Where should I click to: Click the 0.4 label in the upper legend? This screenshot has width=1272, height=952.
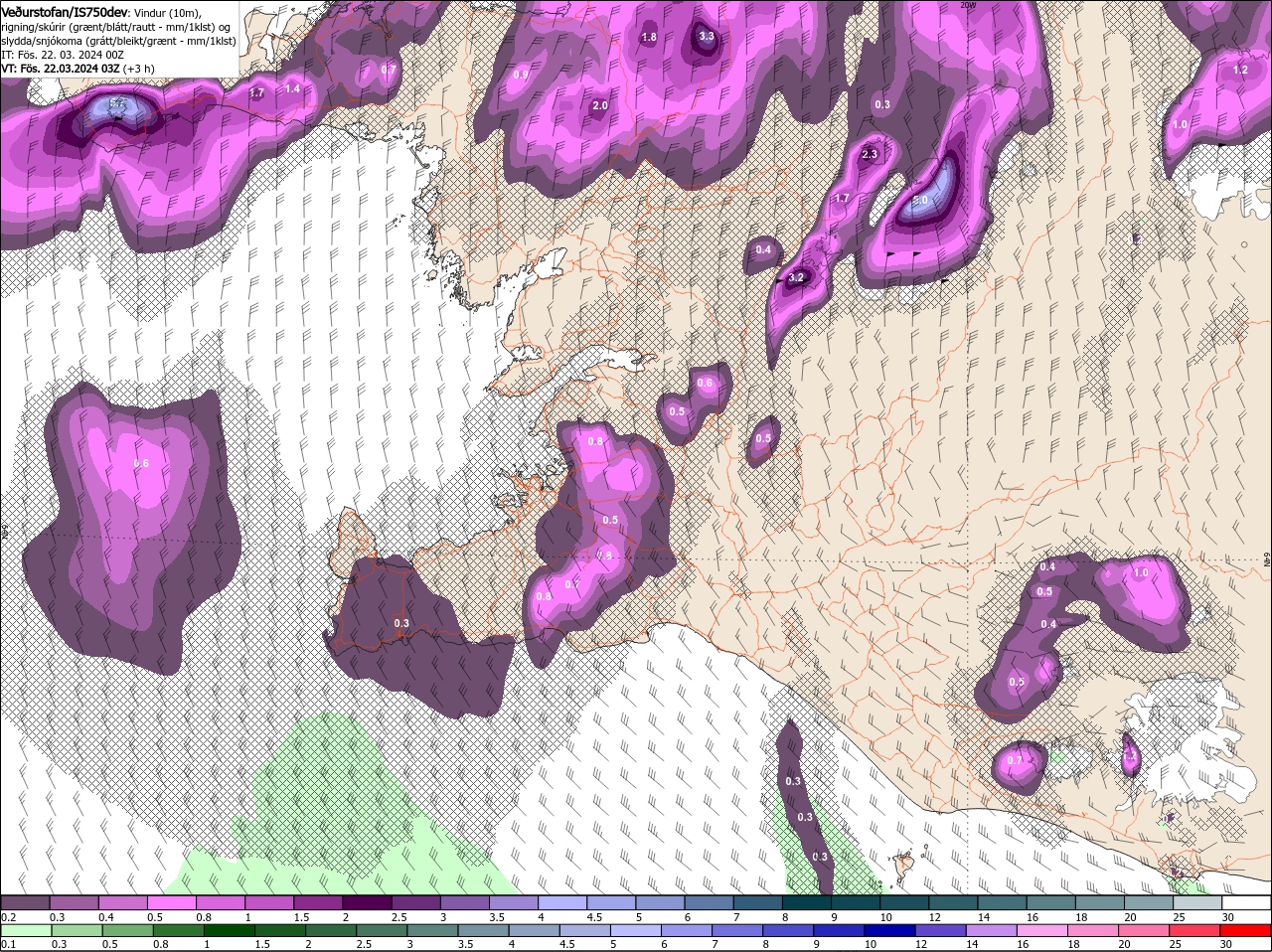point(106,916)
